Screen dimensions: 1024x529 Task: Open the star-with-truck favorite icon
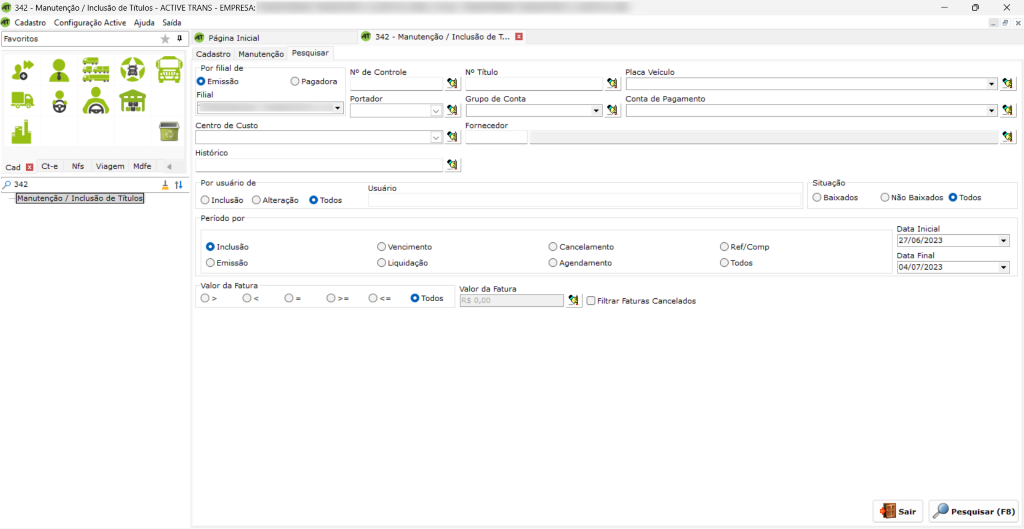133,70
